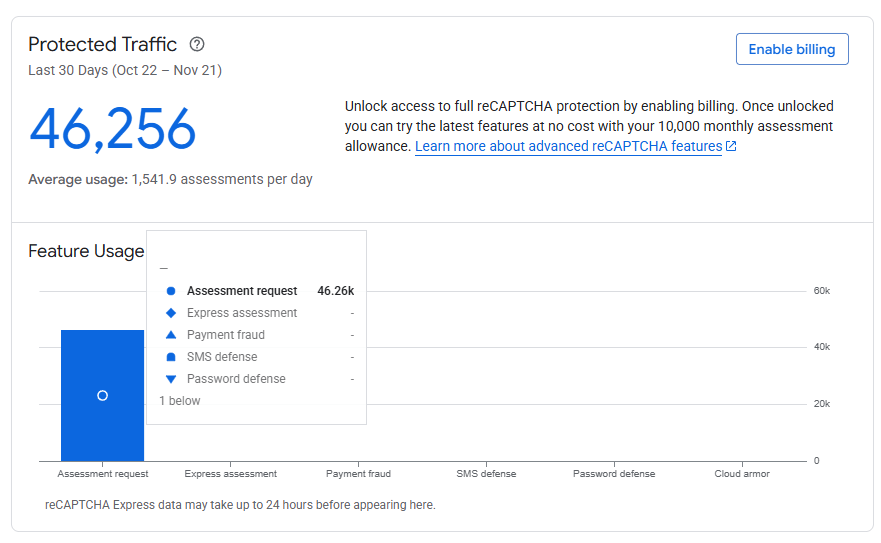Click the Cloud armor axis label

[x=742, y=474]
